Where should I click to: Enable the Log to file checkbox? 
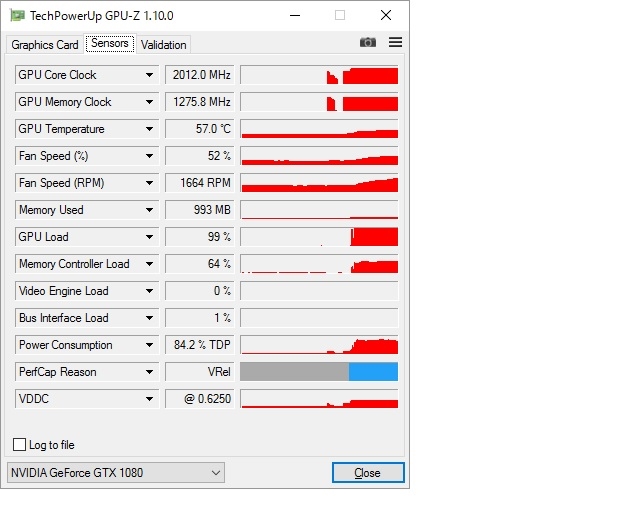tap(19, 444)
